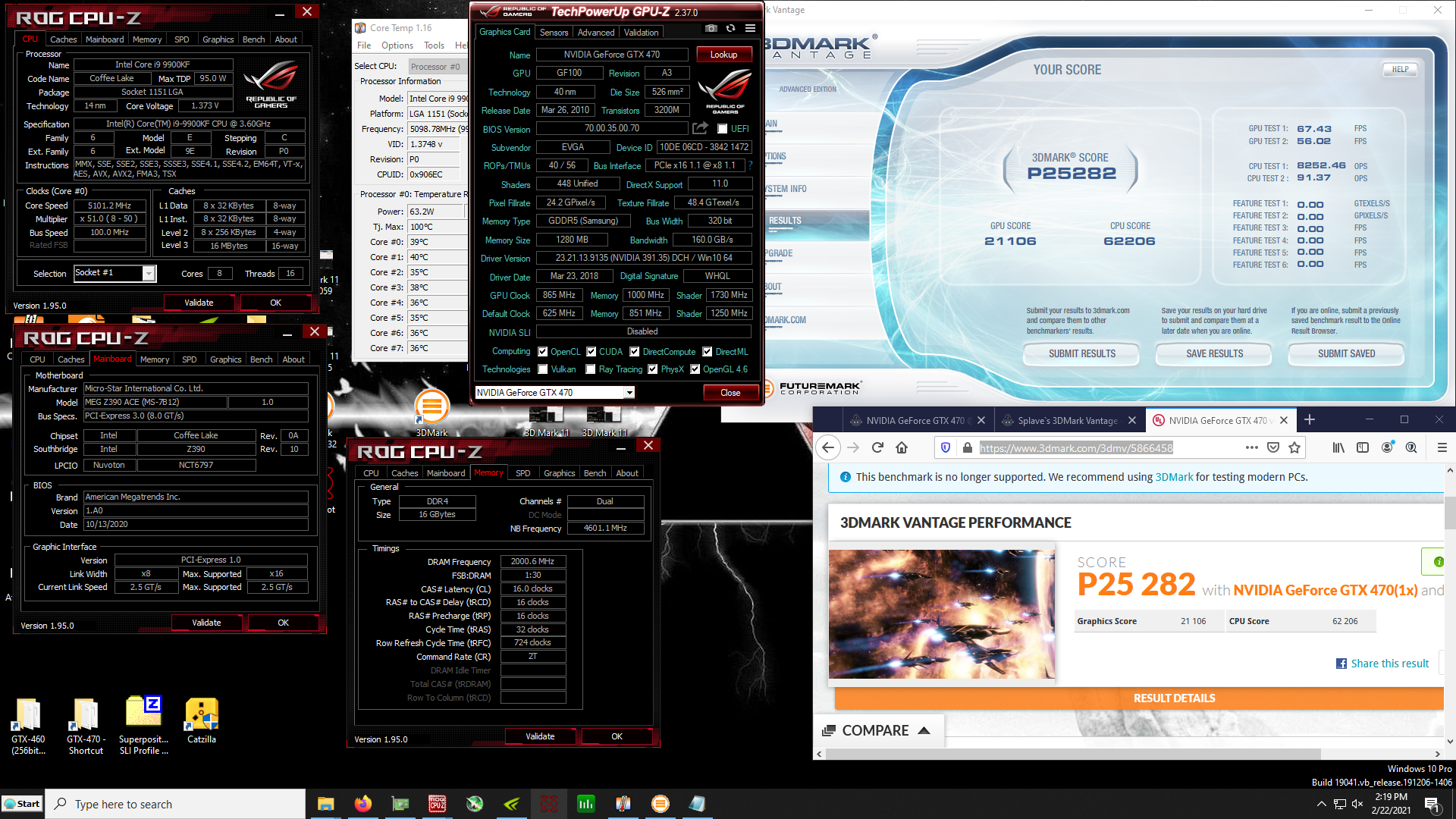The image size is (1456, 819).
Task: Save page to Pocket
Action: pos(1273,447)
